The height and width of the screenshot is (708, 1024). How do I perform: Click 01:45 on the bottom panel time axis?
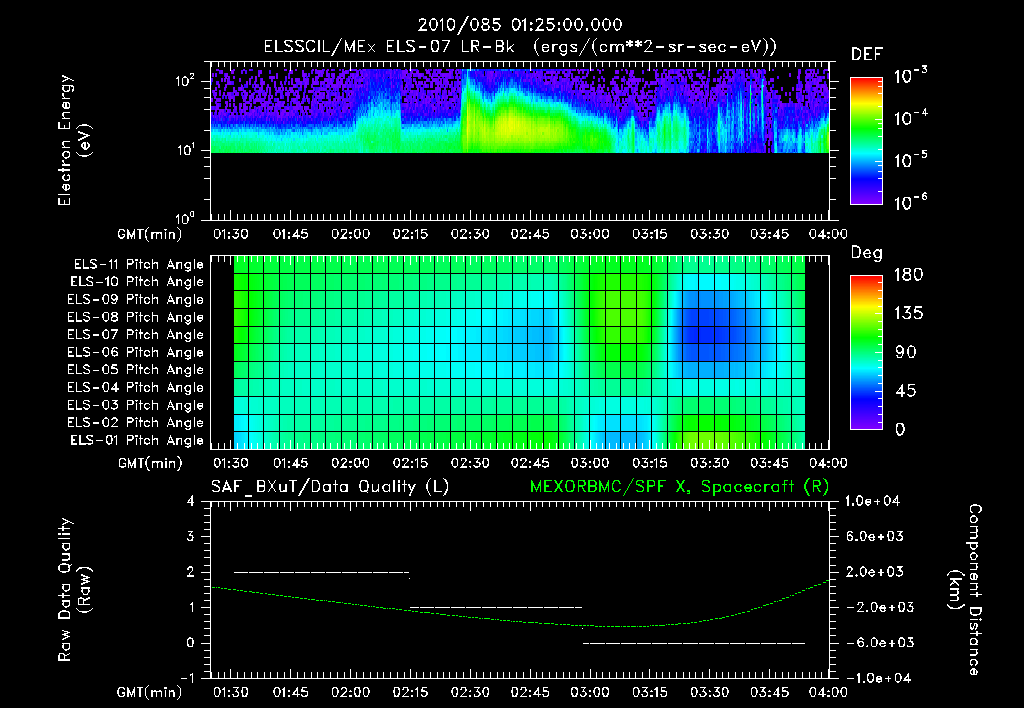(291, 692)
